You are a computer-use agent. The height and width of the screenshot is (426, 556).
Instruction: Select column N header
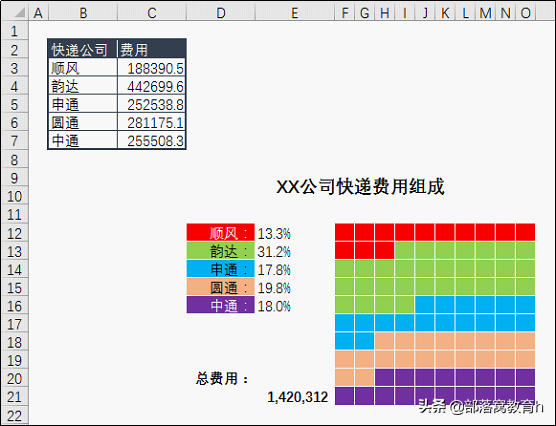click(x=506, y=13)
